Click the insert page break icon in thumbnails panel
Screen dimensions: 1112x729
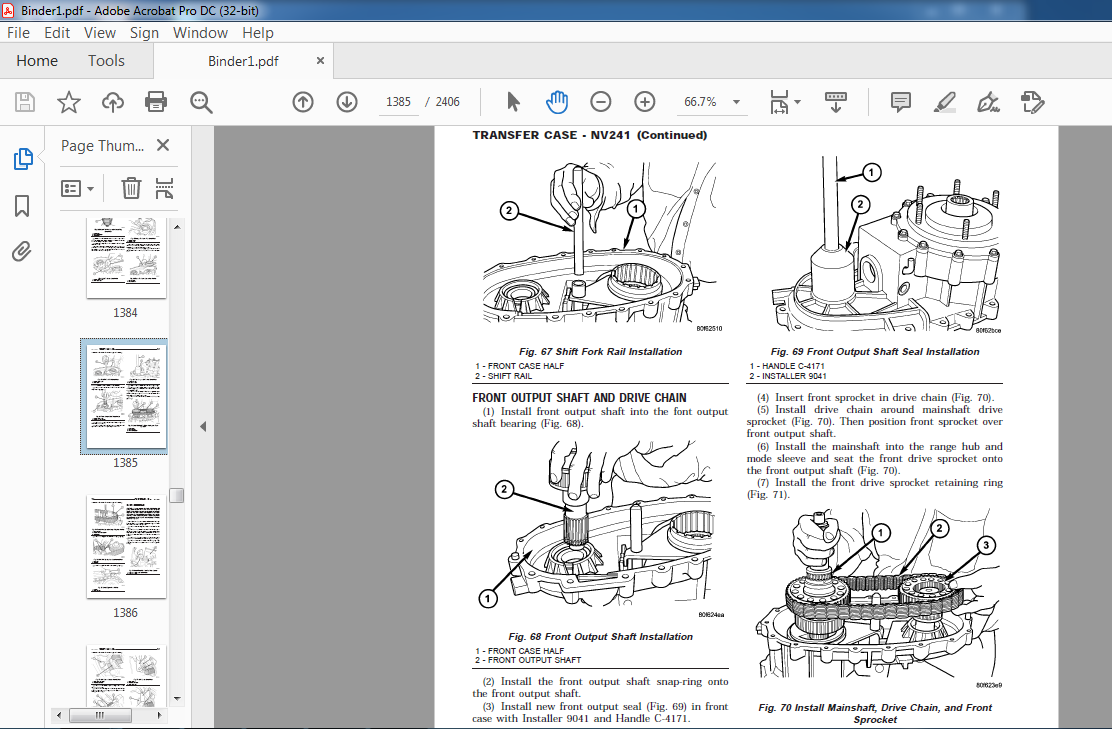tap(164, 189)
